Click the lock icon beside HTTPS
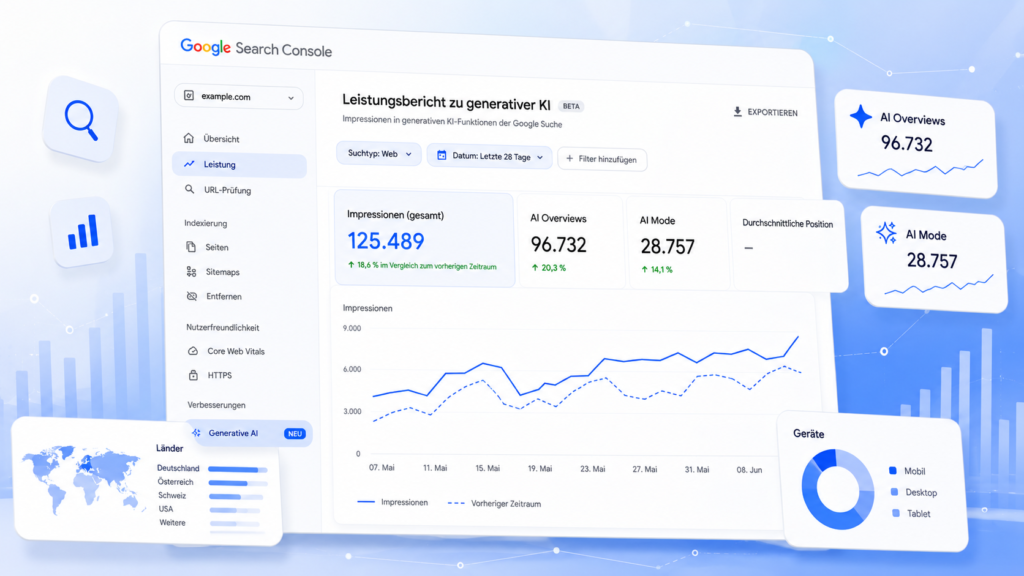Viewport: 1024px width, 576px height. point(193,375)
